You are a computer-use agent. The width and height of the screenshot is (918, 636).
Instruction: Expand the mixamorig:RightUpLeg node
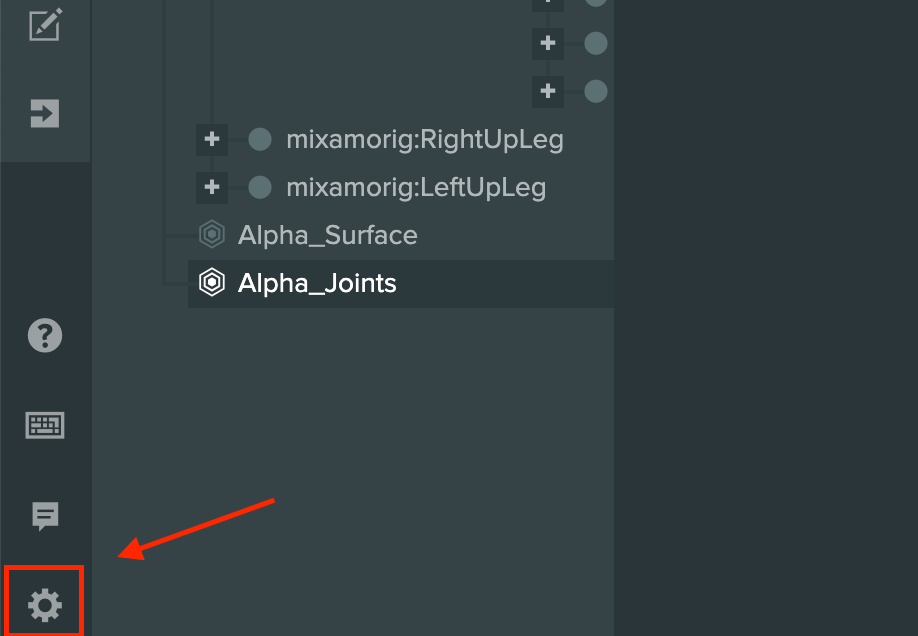click(x=212, y=139)
